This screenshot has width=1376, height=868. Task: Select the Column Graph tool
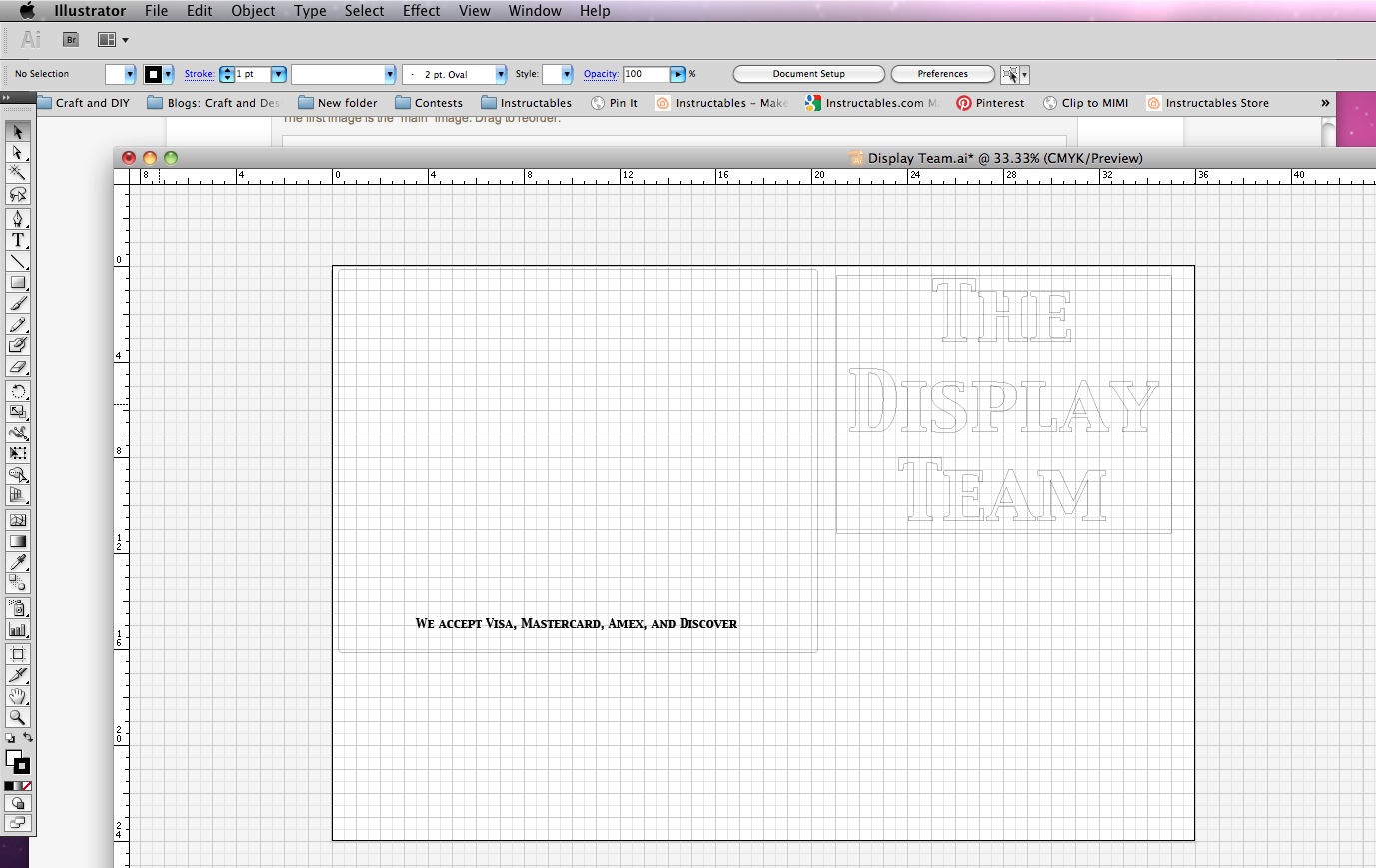pos(17,629)
